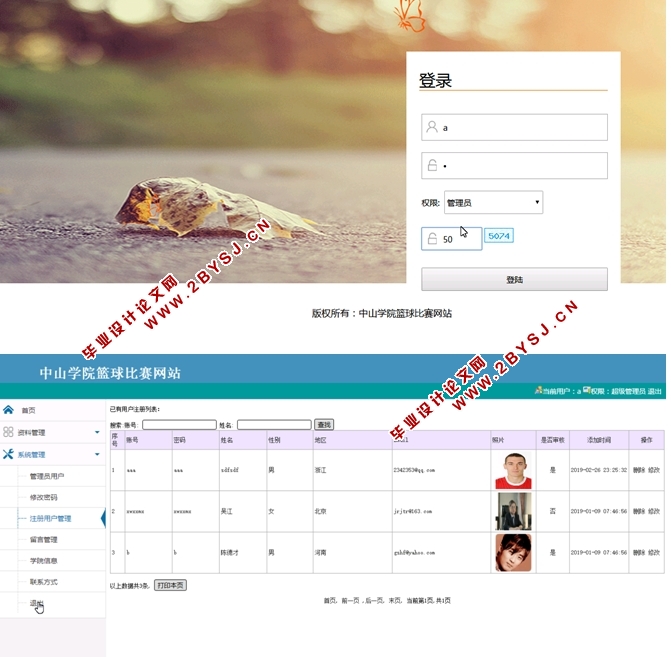Click the password input field

[514, 165]
